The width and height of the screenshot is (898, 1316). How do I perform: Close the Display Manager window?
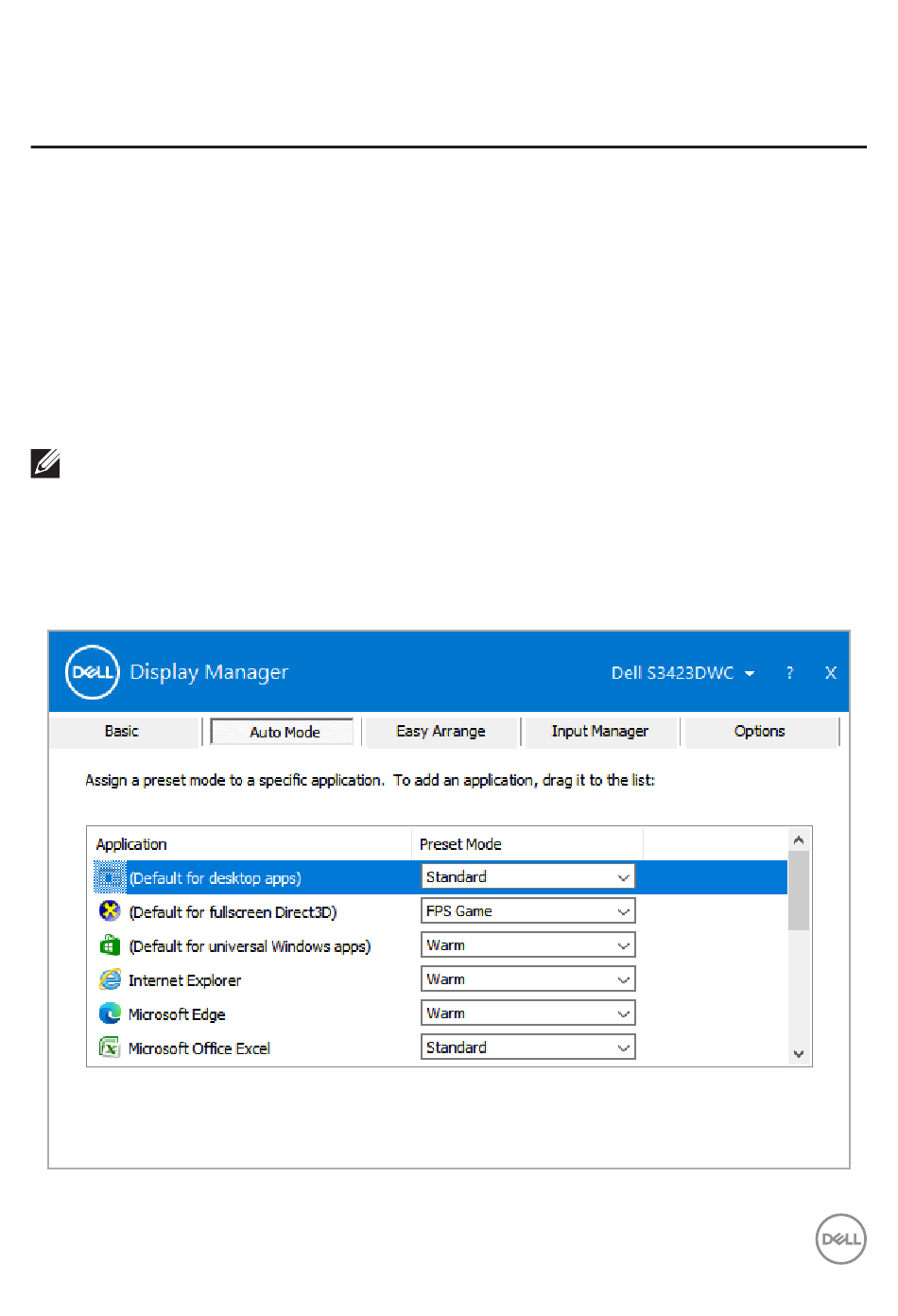831,673
